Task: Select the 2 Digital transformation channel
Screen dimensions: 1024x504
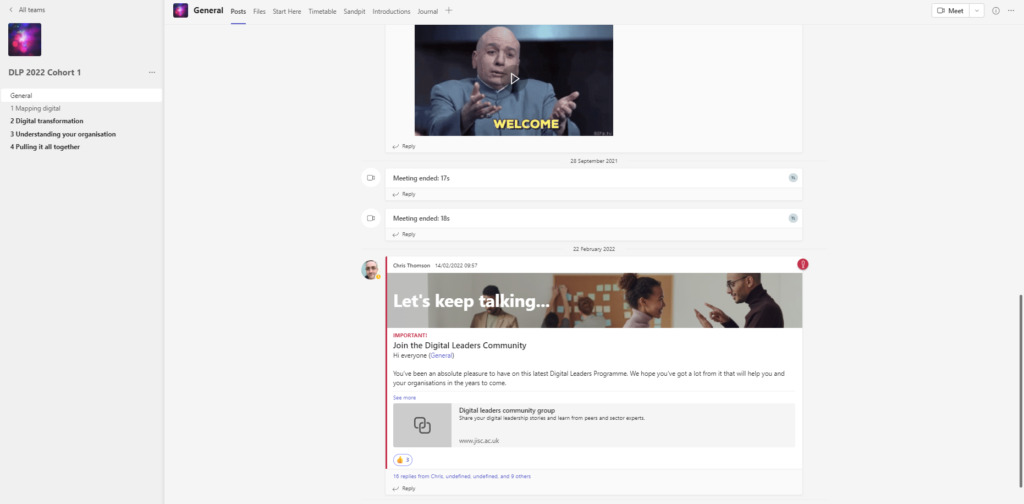Action: pyautogui.click(x=47, y=121)
